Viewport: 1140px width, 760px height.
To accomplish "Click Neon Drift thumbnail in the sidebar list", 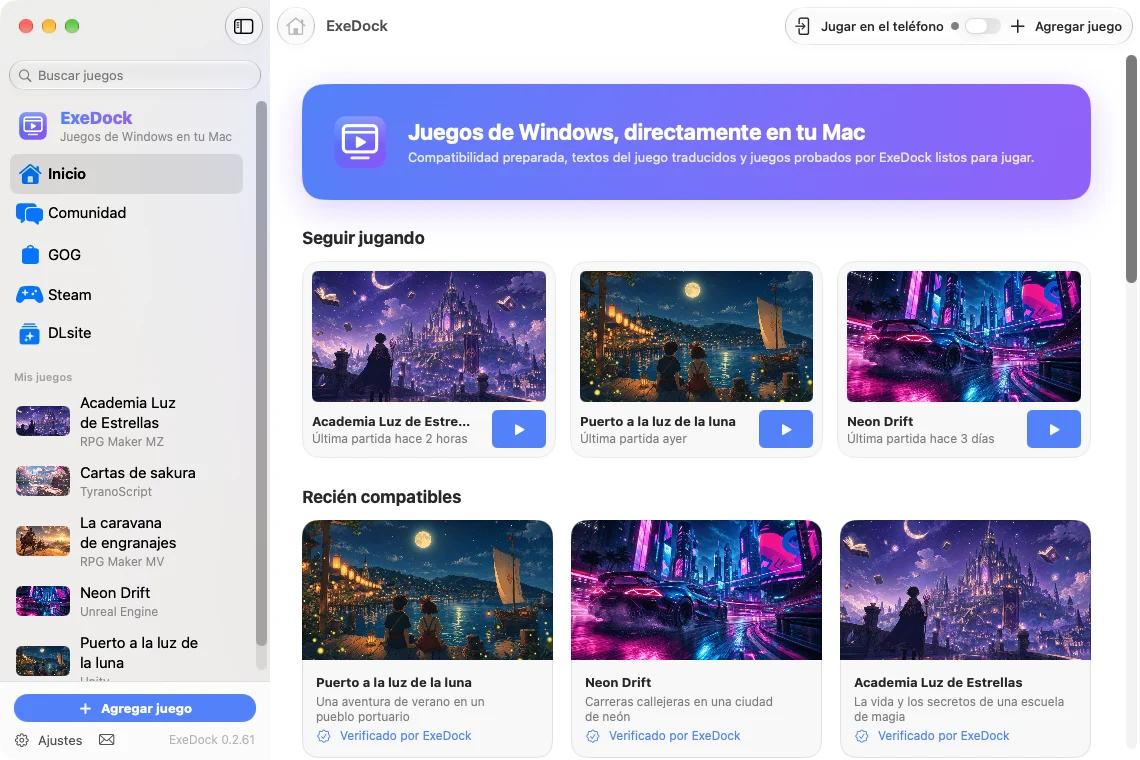I will pyautogui.click(x=43, y=601).
